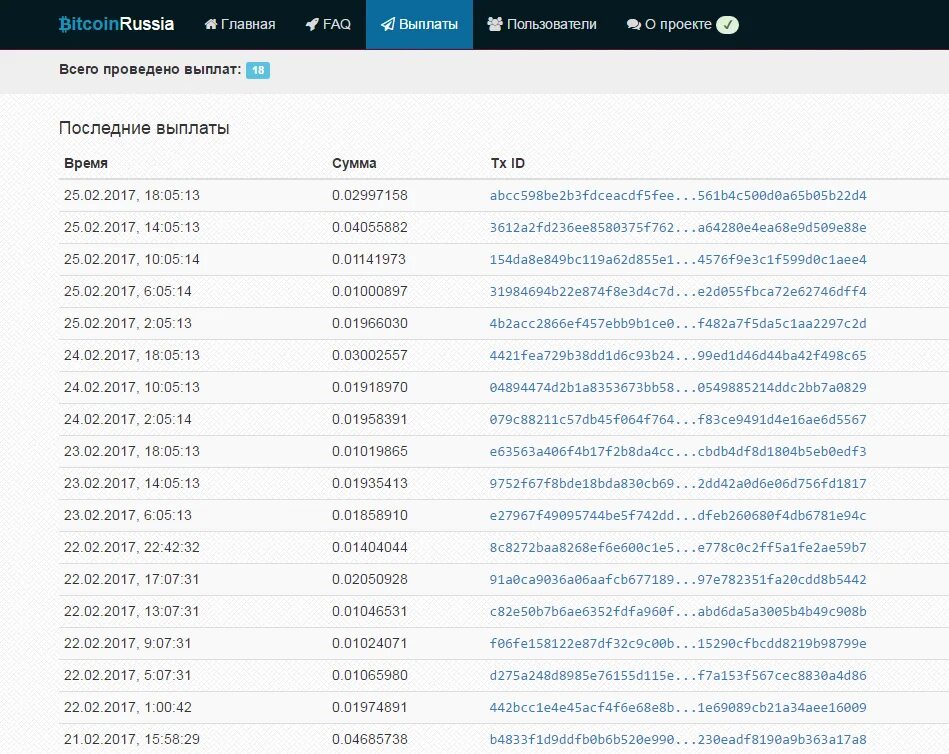The width and height of the screenshot is (949, 754).
Task: Select amount cell 0.01974891
Action: [x=370, y=707]
